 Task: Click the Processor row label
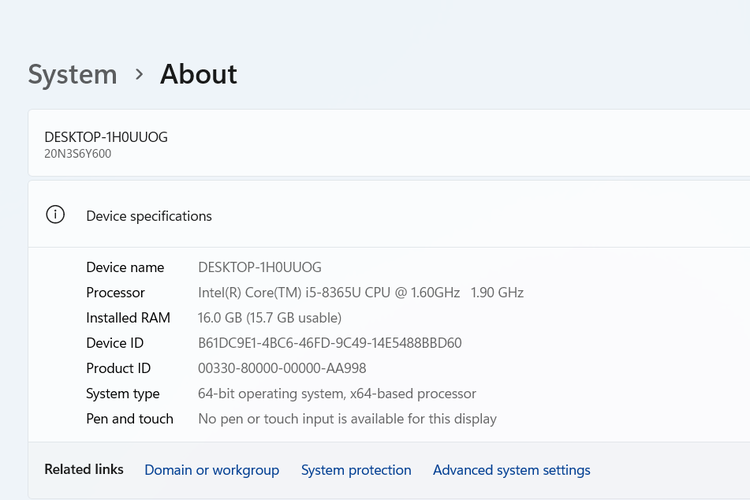(x=115, y=292)
